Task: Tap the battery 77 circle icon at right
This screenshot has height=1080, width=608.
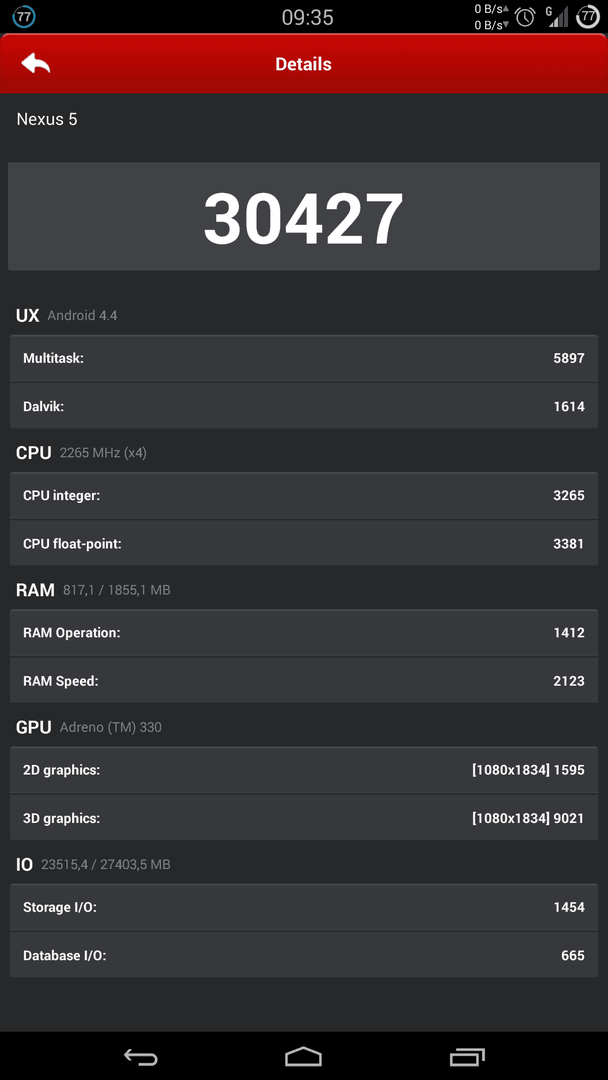Action: (x=587, y=17)
